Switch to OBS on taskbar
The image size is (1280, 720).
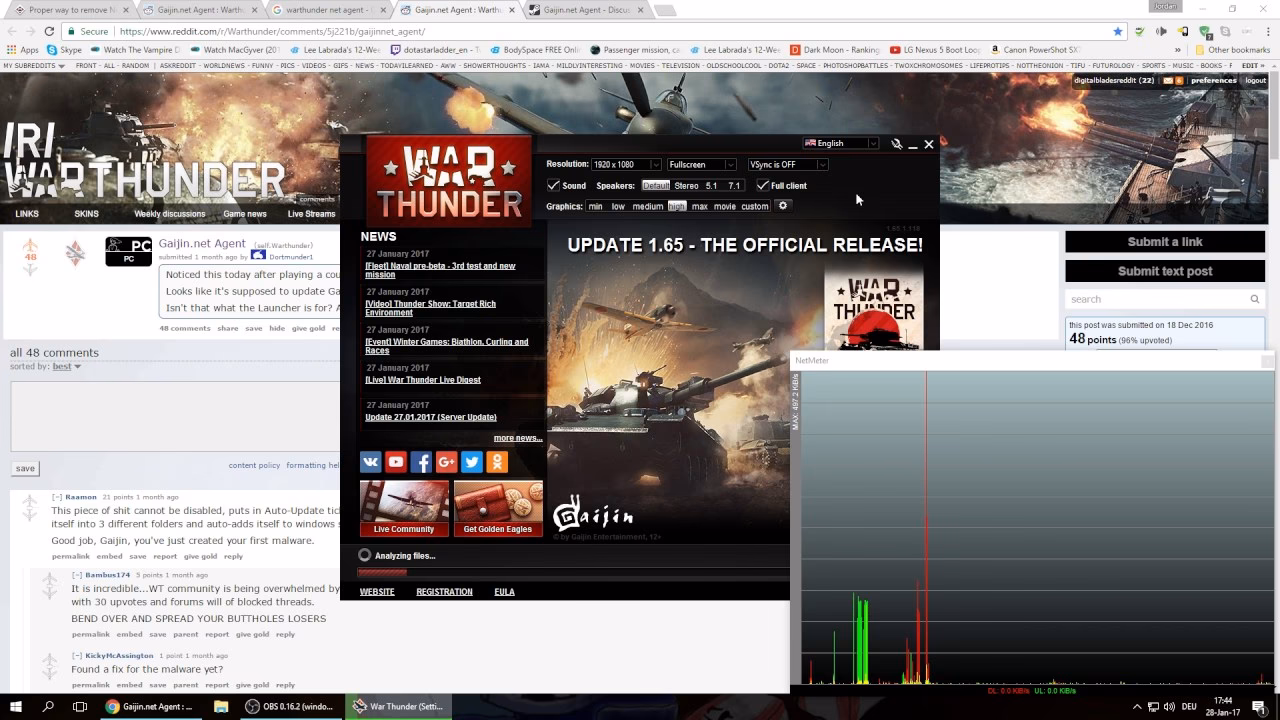[x=293, y=706]
